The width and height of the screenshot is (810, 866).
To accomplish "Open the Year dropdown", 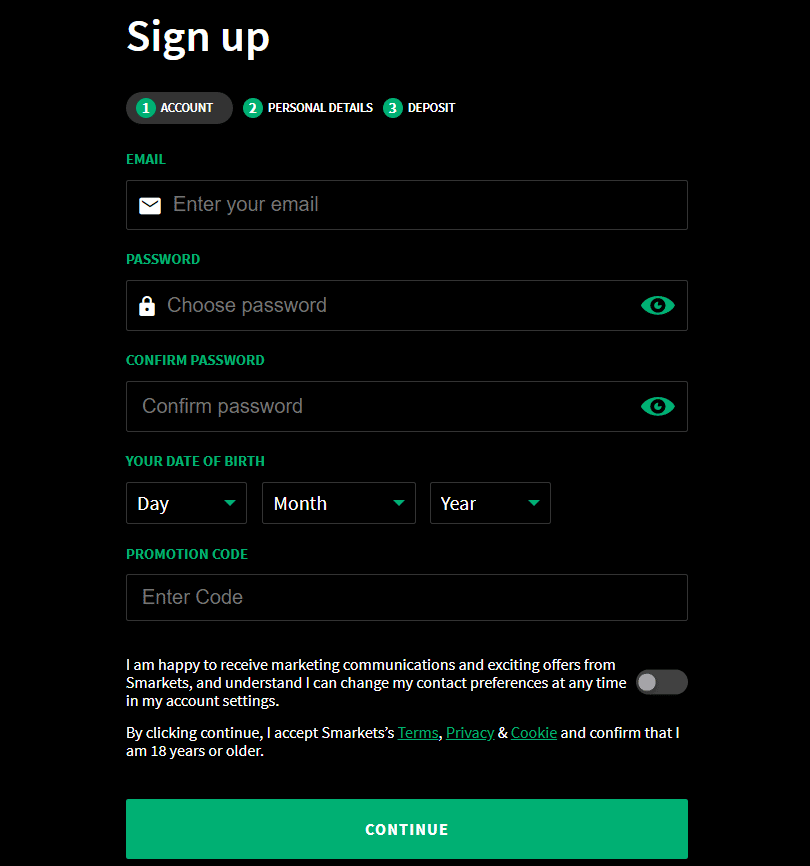I will click(x=490, y=503).
